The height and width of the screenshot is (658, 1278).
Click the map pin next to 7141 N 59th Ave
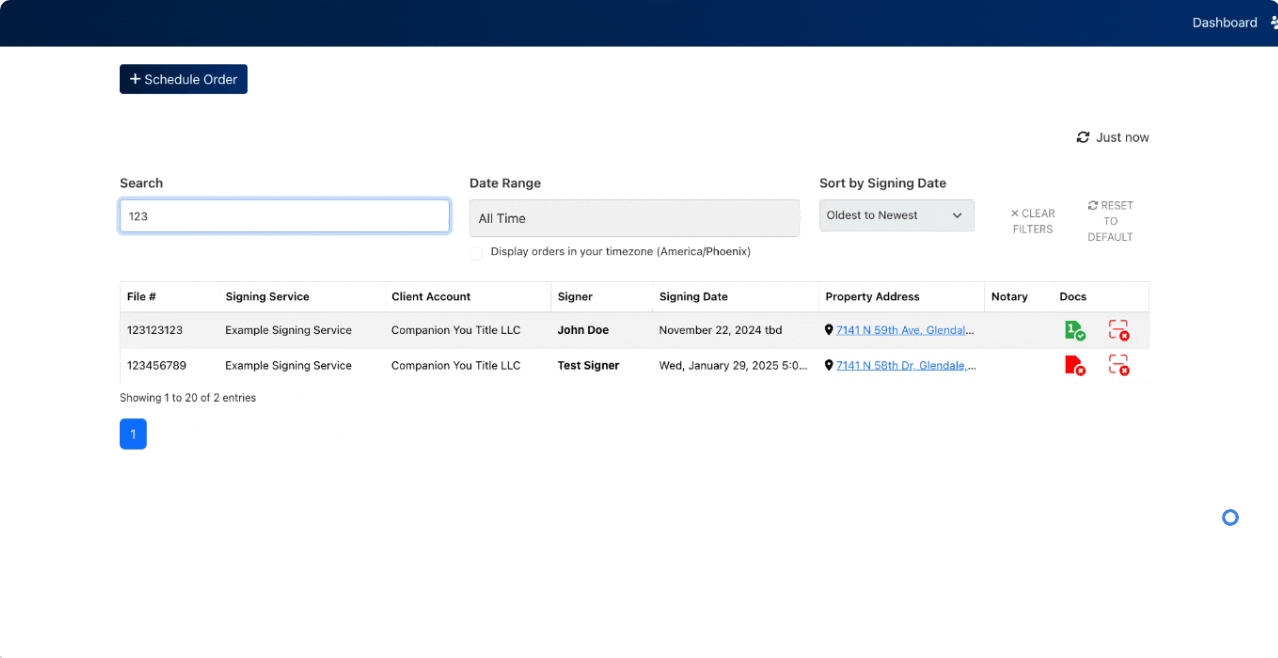[829, 330]
